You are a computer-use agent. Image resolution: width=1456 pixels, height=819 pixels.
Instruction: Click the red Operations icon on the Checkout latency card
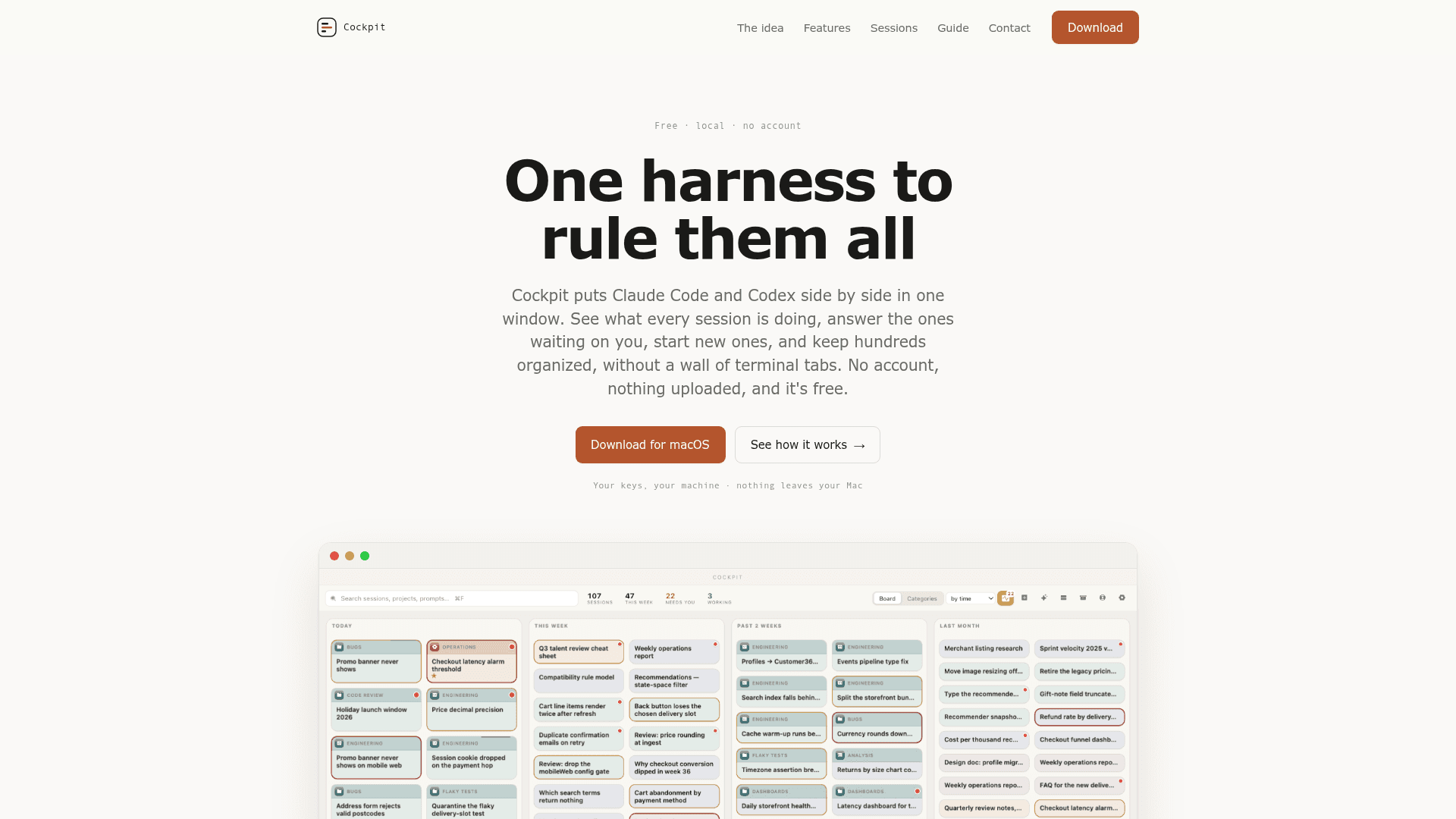click(435, 647)
